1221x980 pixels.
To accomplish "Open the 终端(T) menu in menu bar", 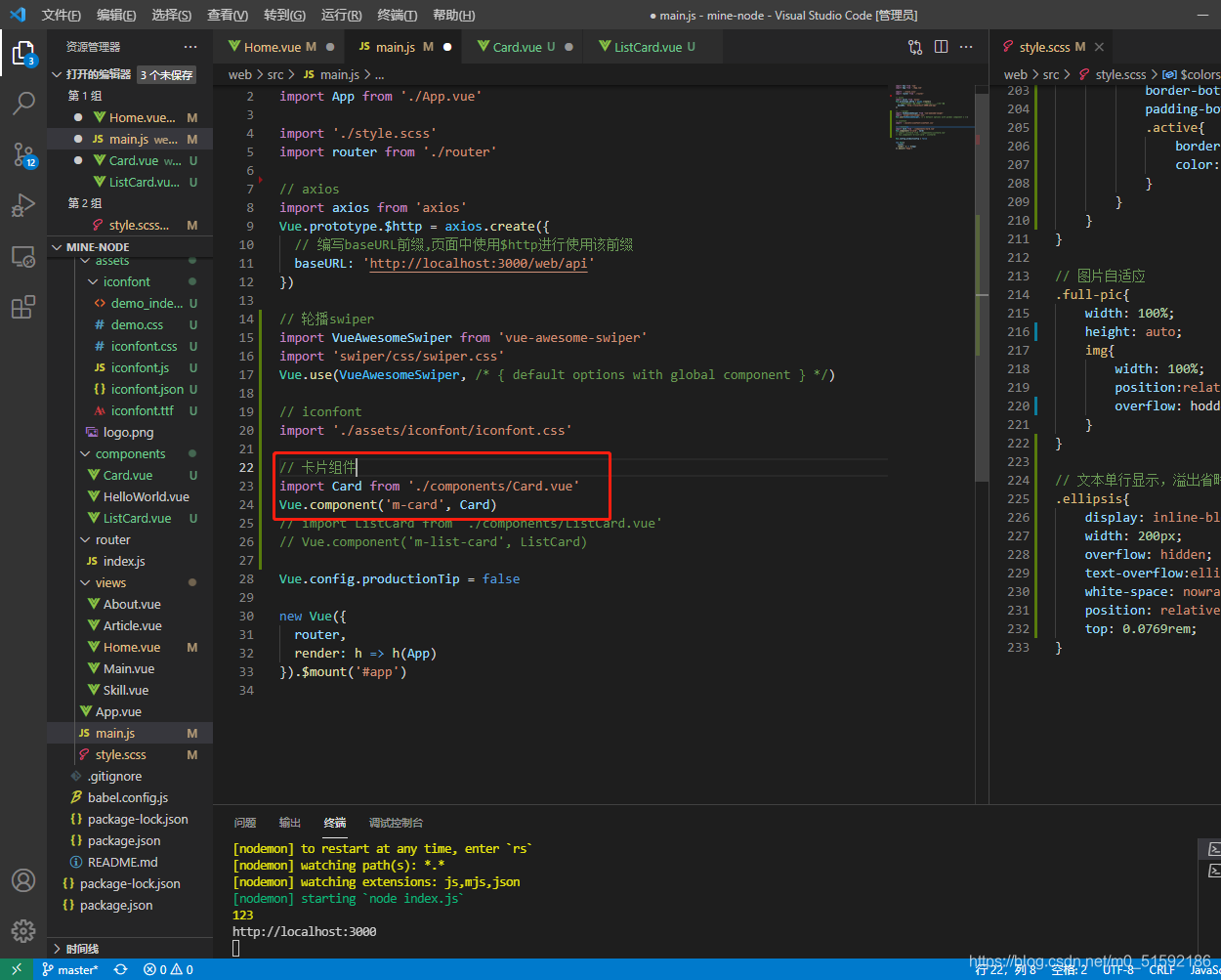I will coord(398,15).
